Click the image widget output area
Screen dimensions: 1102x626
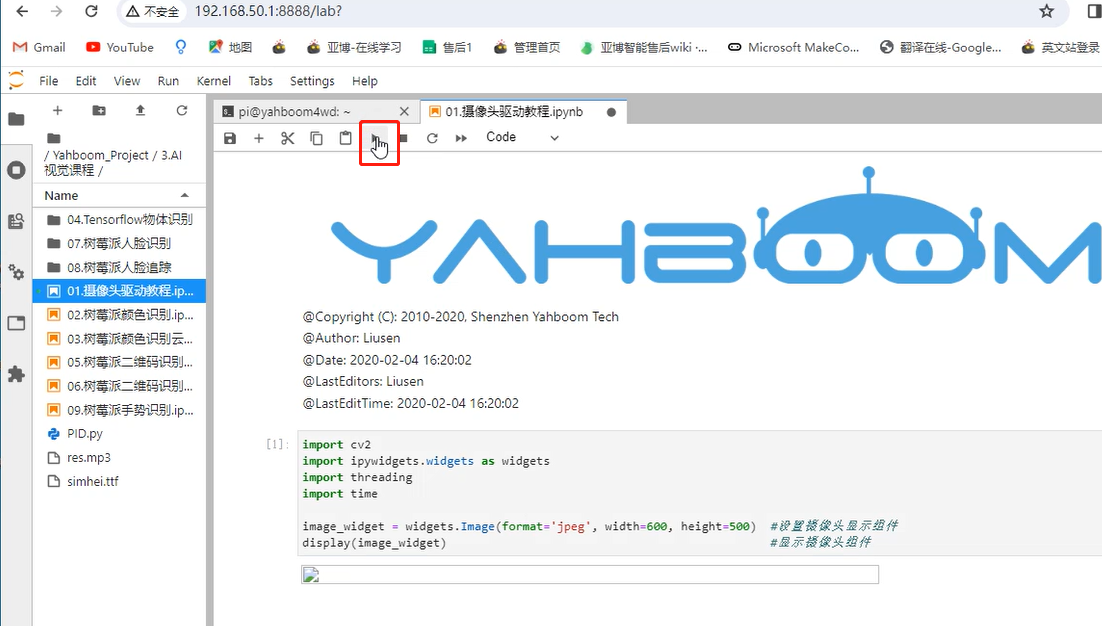pos(590,575)
